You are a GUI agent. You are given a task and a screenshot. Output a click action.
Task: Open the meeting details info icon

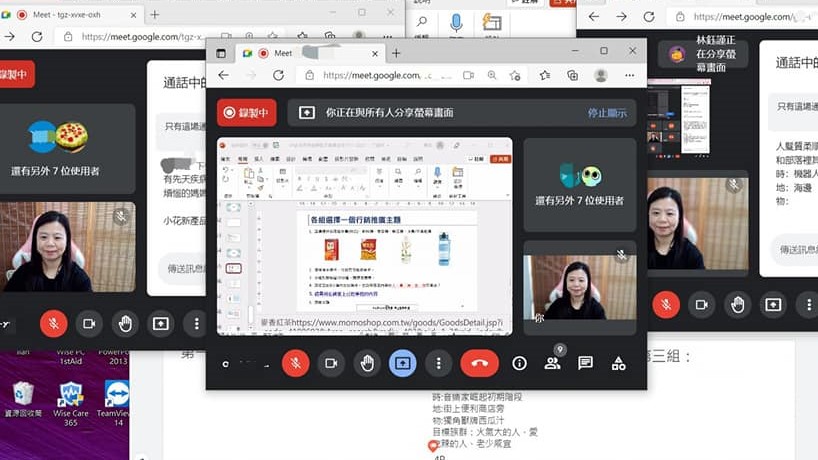click(x=519, y=363)
